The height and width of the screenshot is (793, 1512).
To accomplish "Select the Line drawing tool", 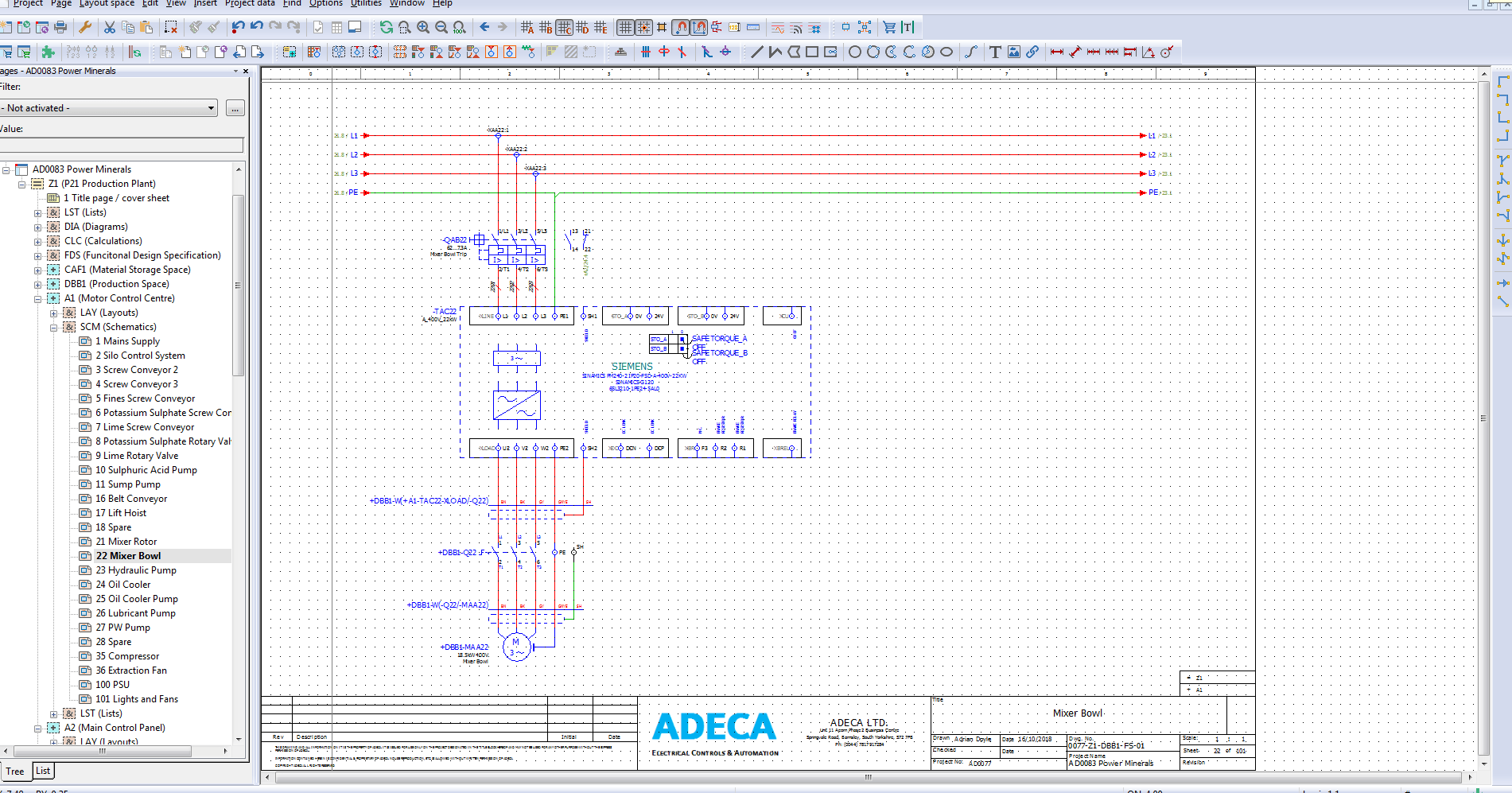I will pyautogui.click(x=756, y=52).
